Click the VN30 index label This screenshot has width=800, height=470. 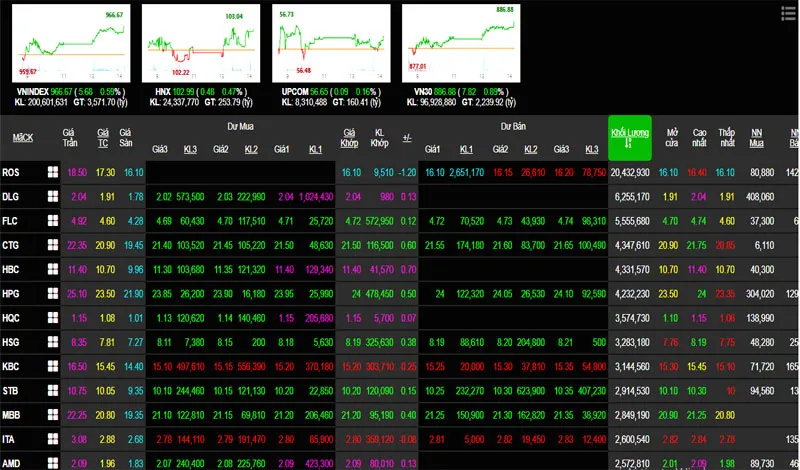point(422,92)
